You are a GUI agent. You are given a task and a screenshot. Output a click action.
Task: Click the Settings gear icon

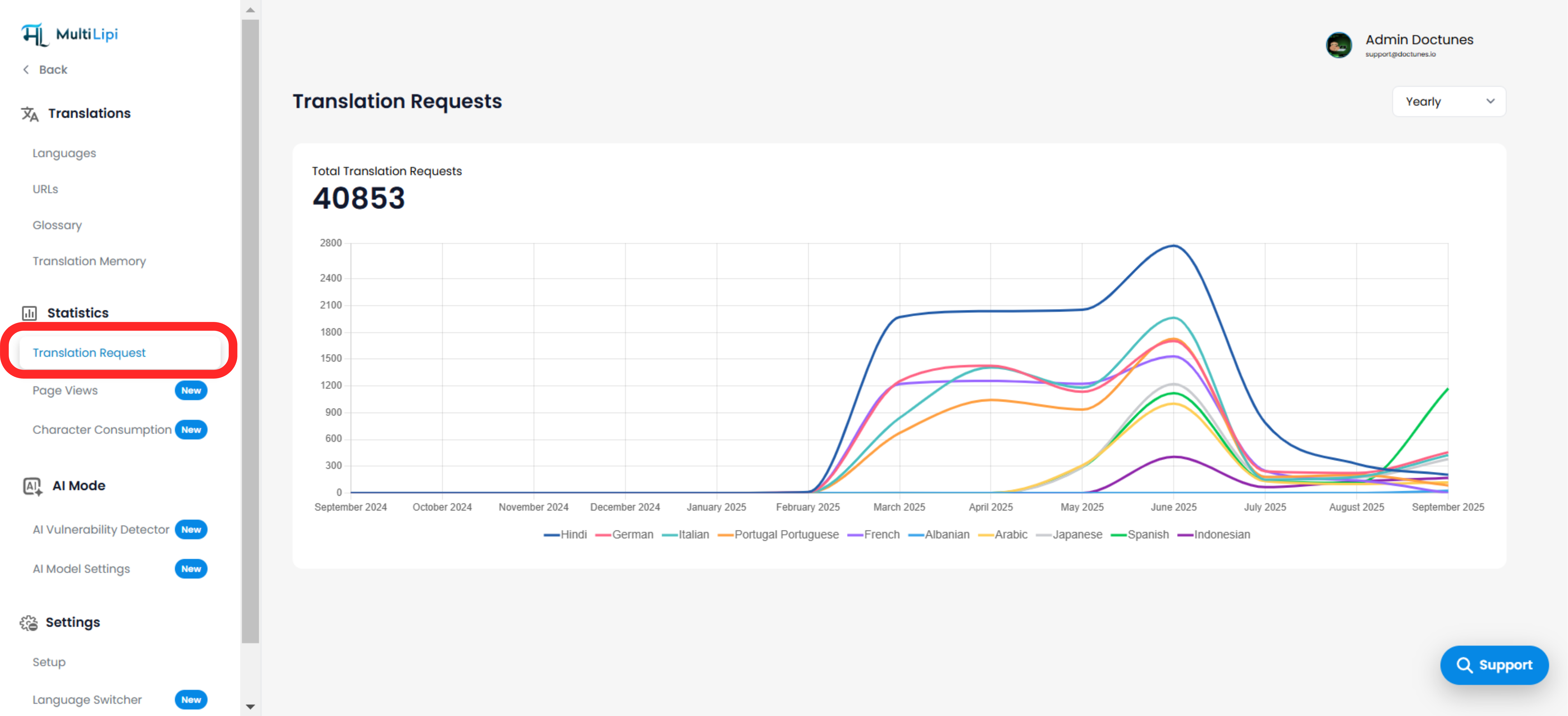pos(29,623)
